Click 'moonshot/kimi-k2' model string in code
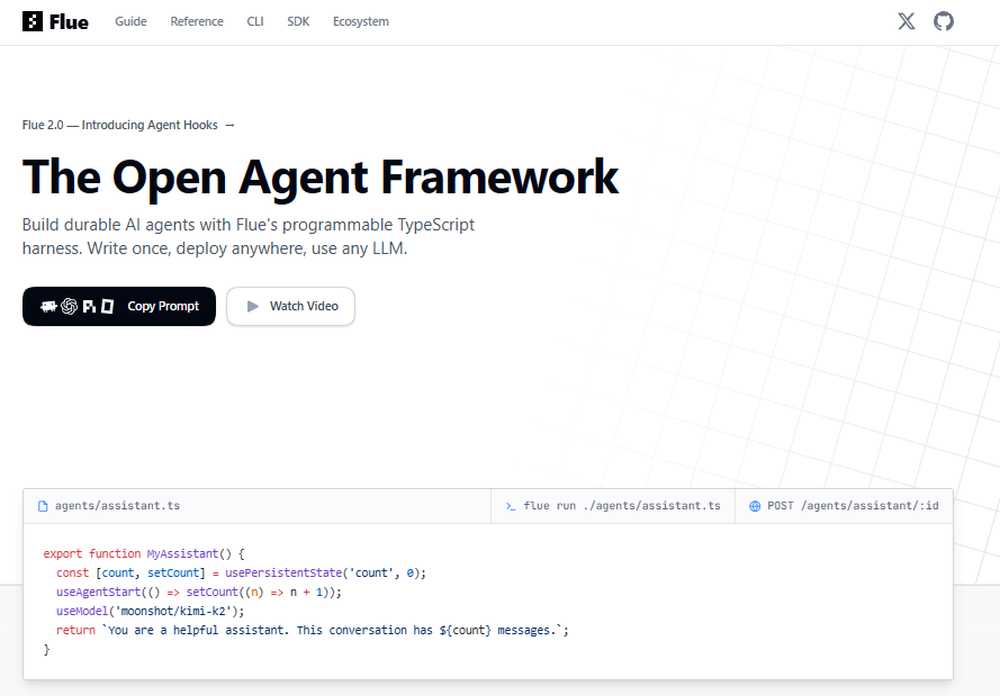The height and width of the screenshot is (696, 1000). click(x=173, y=611)
